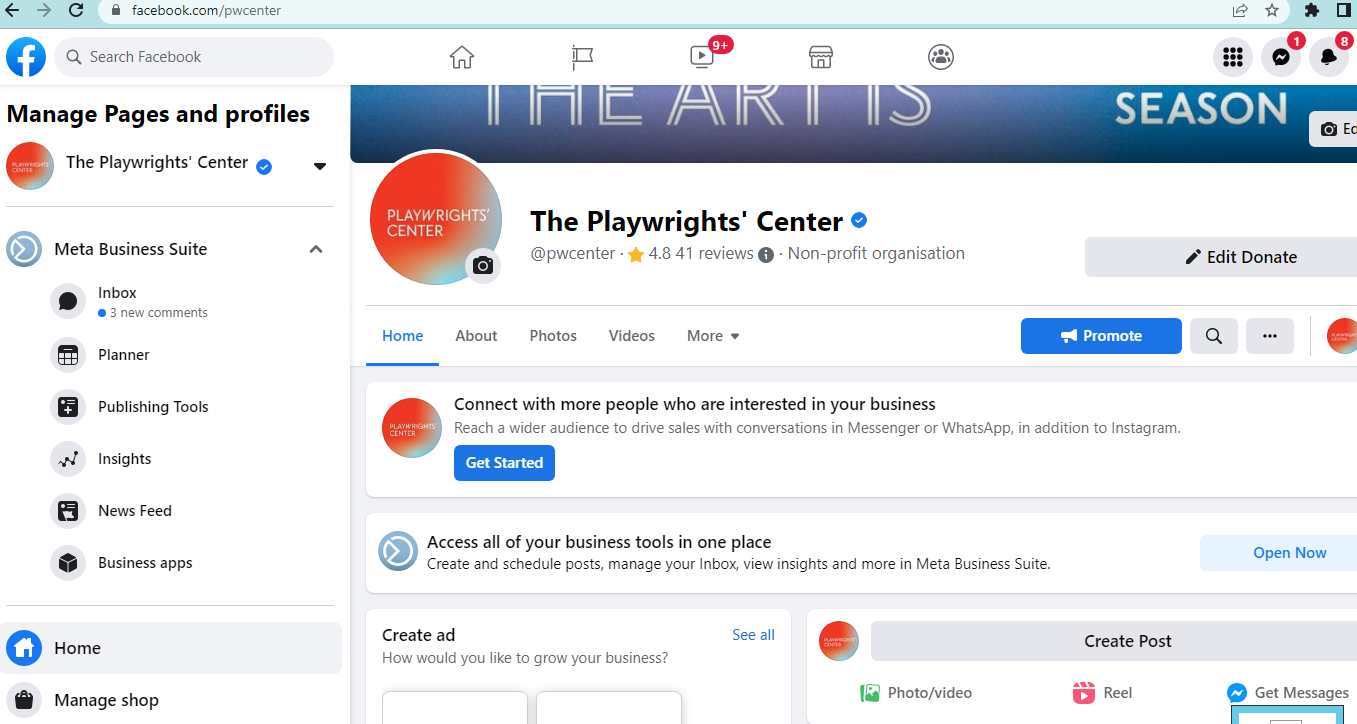The width and height of the screenshot is (1357, 724).
Task: Click the Search Facebook field
Action: pyautogui.click(x=194, y=57)
